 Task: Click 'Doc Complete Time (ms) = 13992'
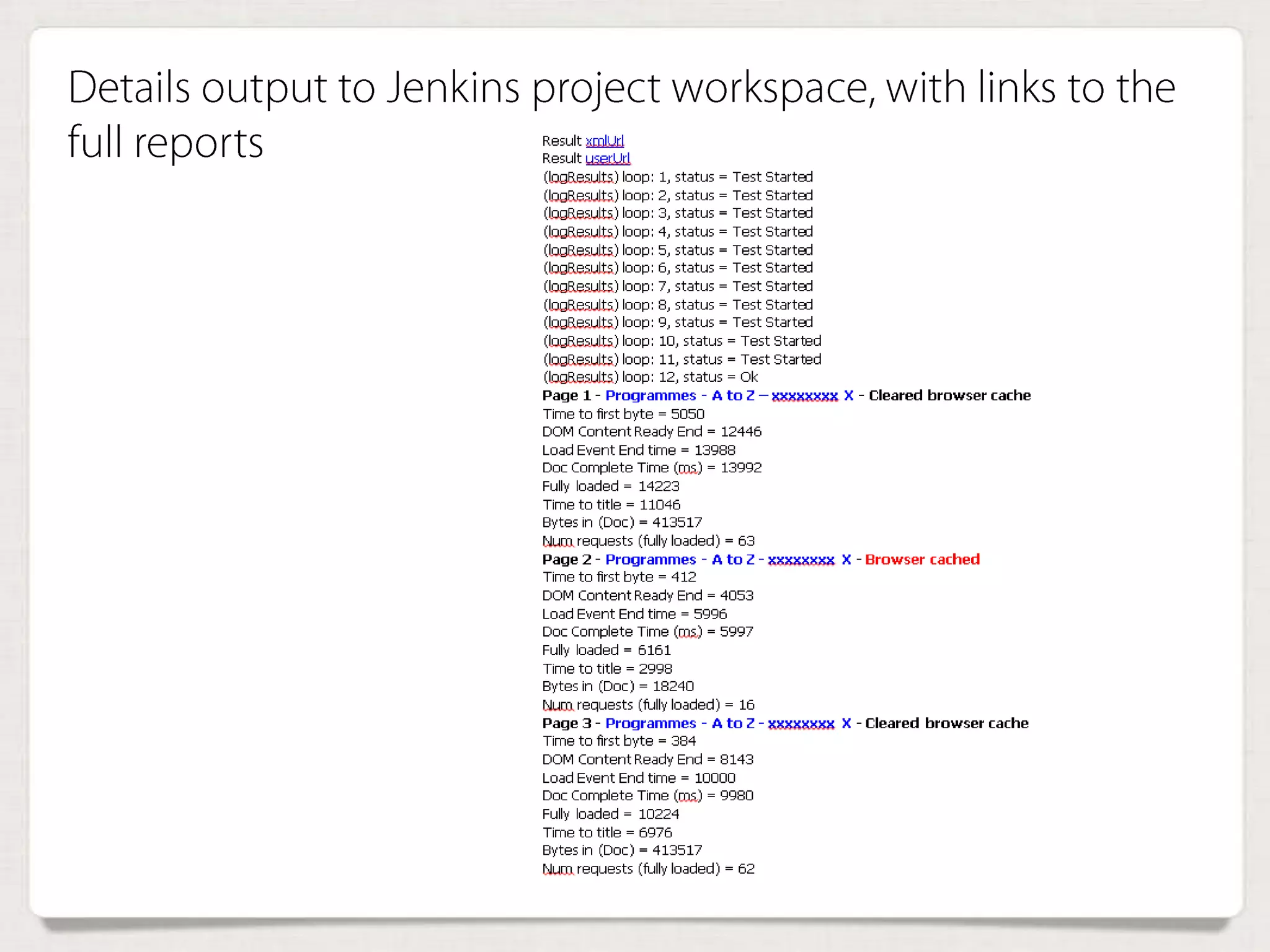point(652,468)
